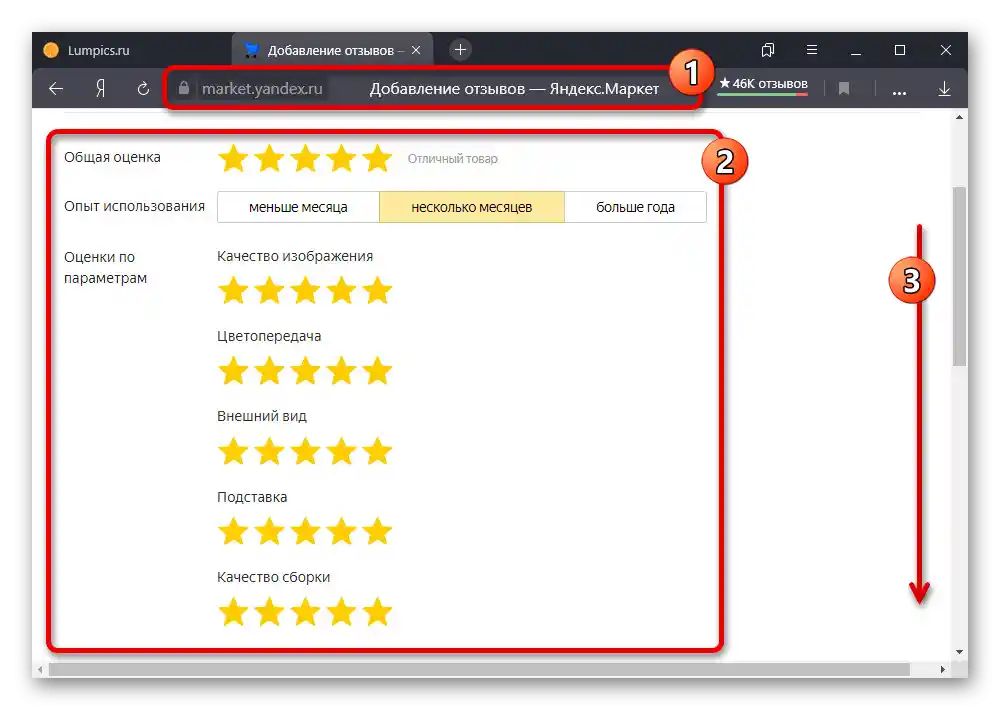Reload the current page
The height and width of the screenshot is (710, 1000).
pos(142,88)
